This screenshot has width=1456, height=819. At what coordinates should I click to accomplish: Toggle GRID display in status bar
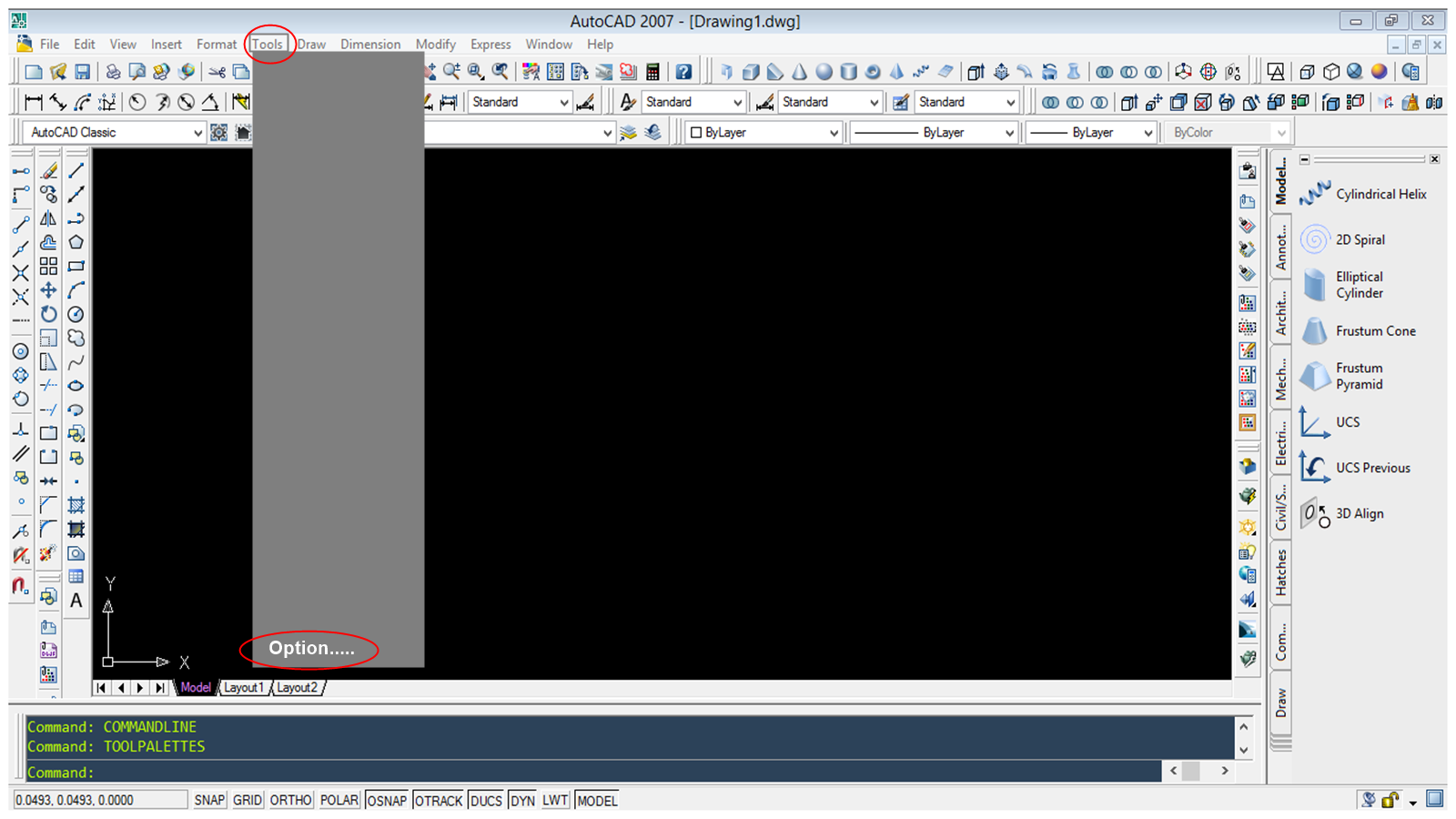[248, 800]
